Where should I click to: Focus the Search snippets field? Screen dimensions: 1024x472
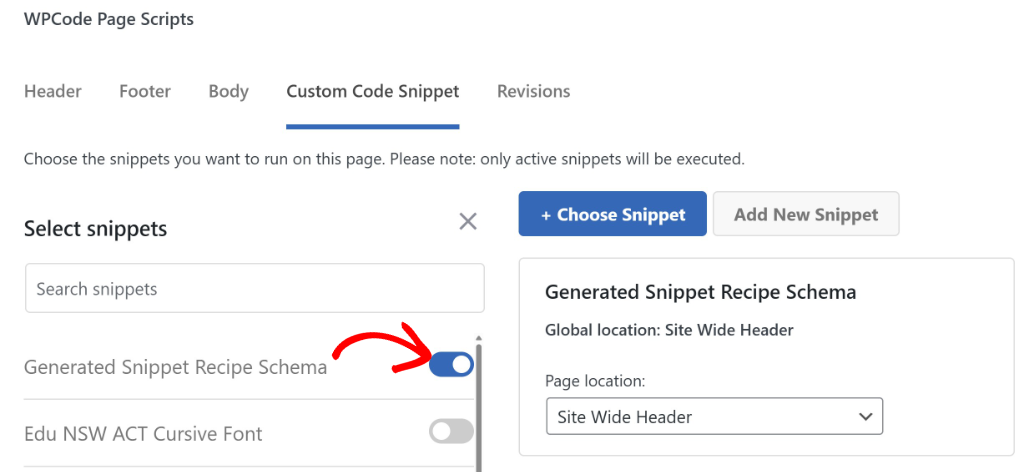click(x=254, y=289)
